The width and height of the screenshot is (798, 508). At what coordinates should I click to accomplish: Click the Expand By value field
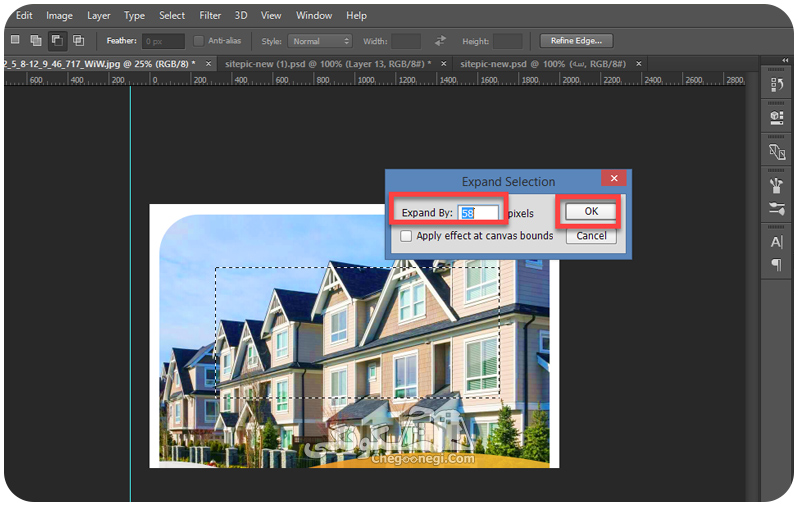coord(477,213)
